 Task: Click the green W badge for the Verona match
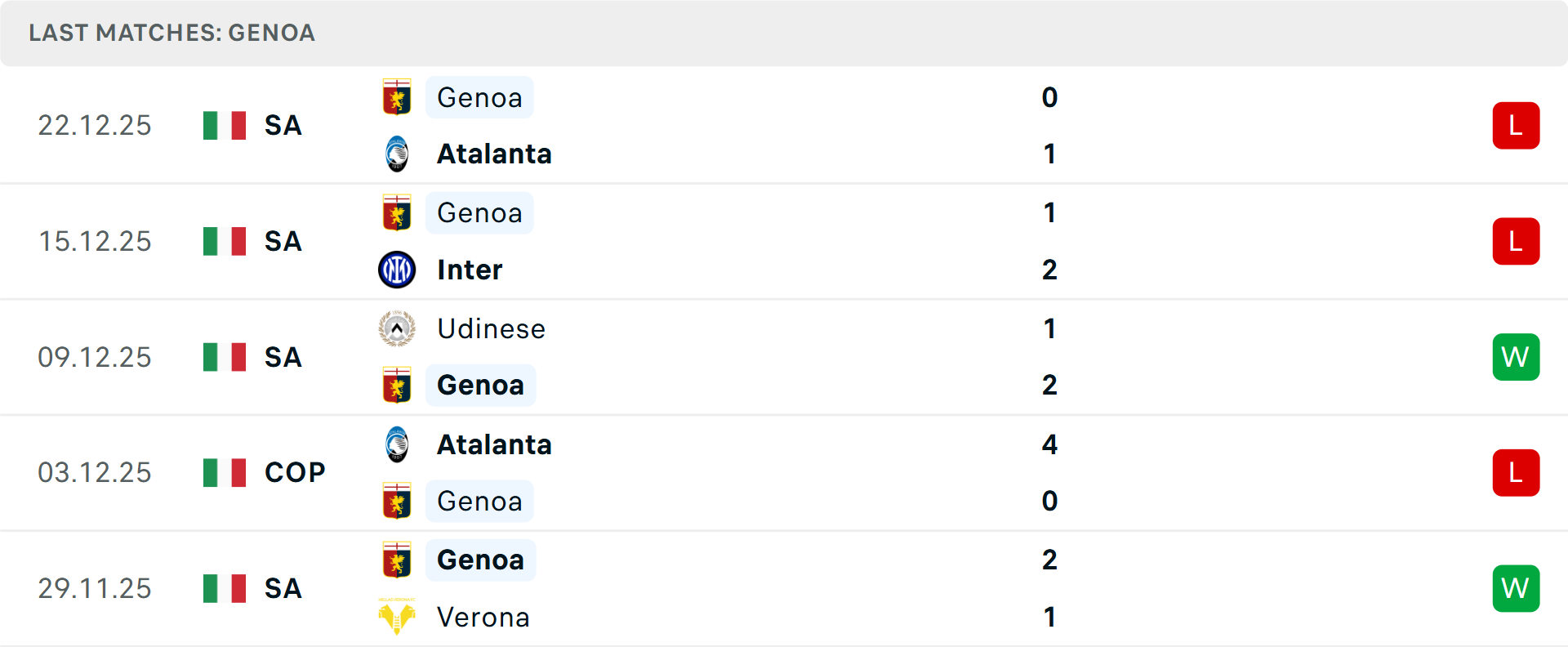point(1516,588)
